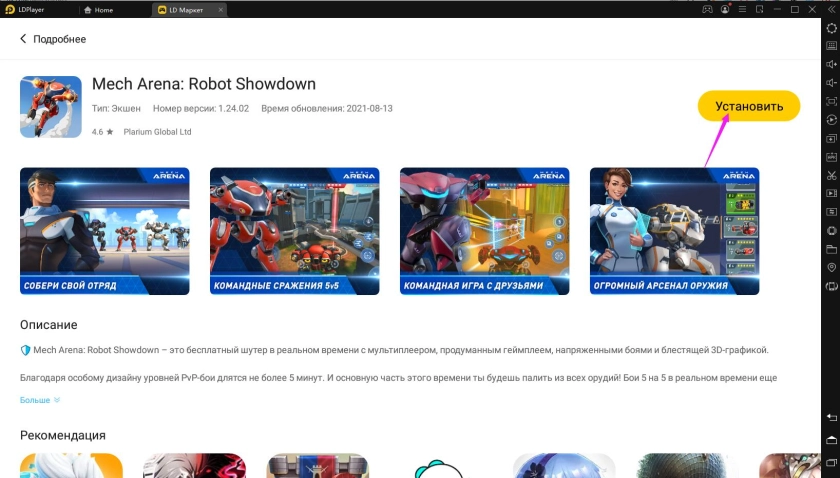
Task: Rotate the screen using sidebar icon
Action: (831, 286)
